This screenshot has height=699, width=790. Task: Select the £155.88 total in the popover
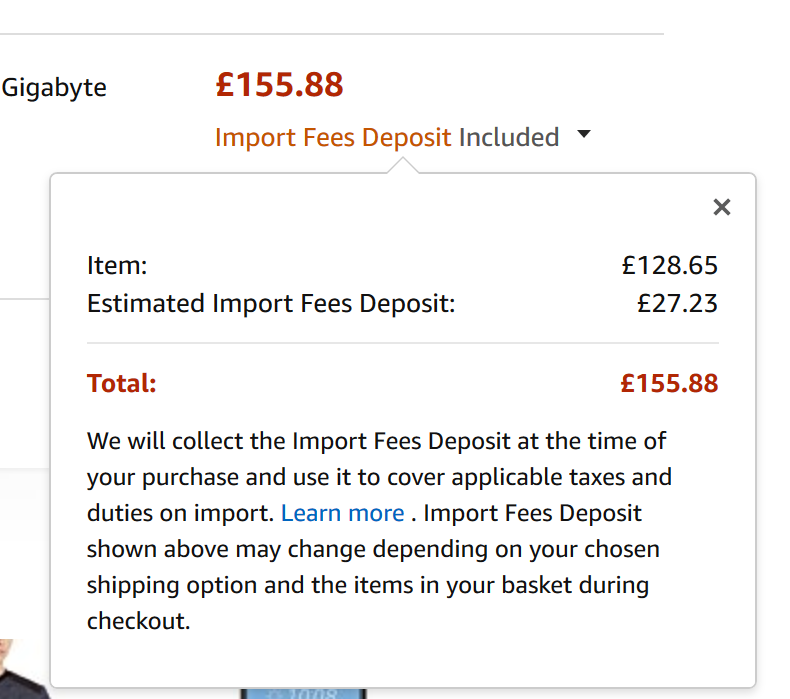[x=668, y=383]
